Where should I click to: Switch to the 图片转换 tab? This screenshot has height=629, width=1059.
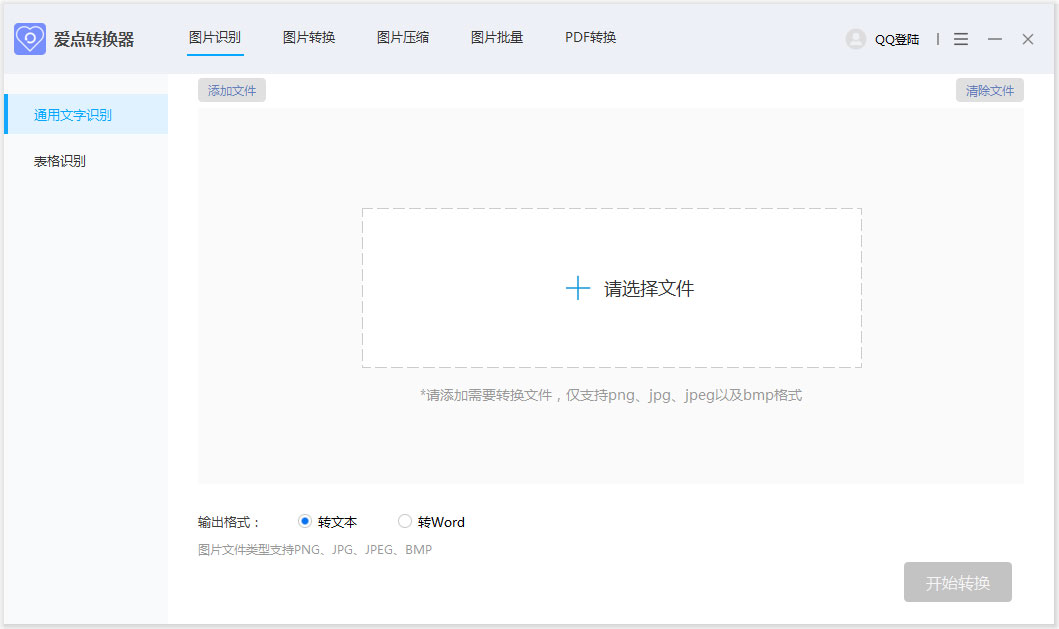[309, 37]
